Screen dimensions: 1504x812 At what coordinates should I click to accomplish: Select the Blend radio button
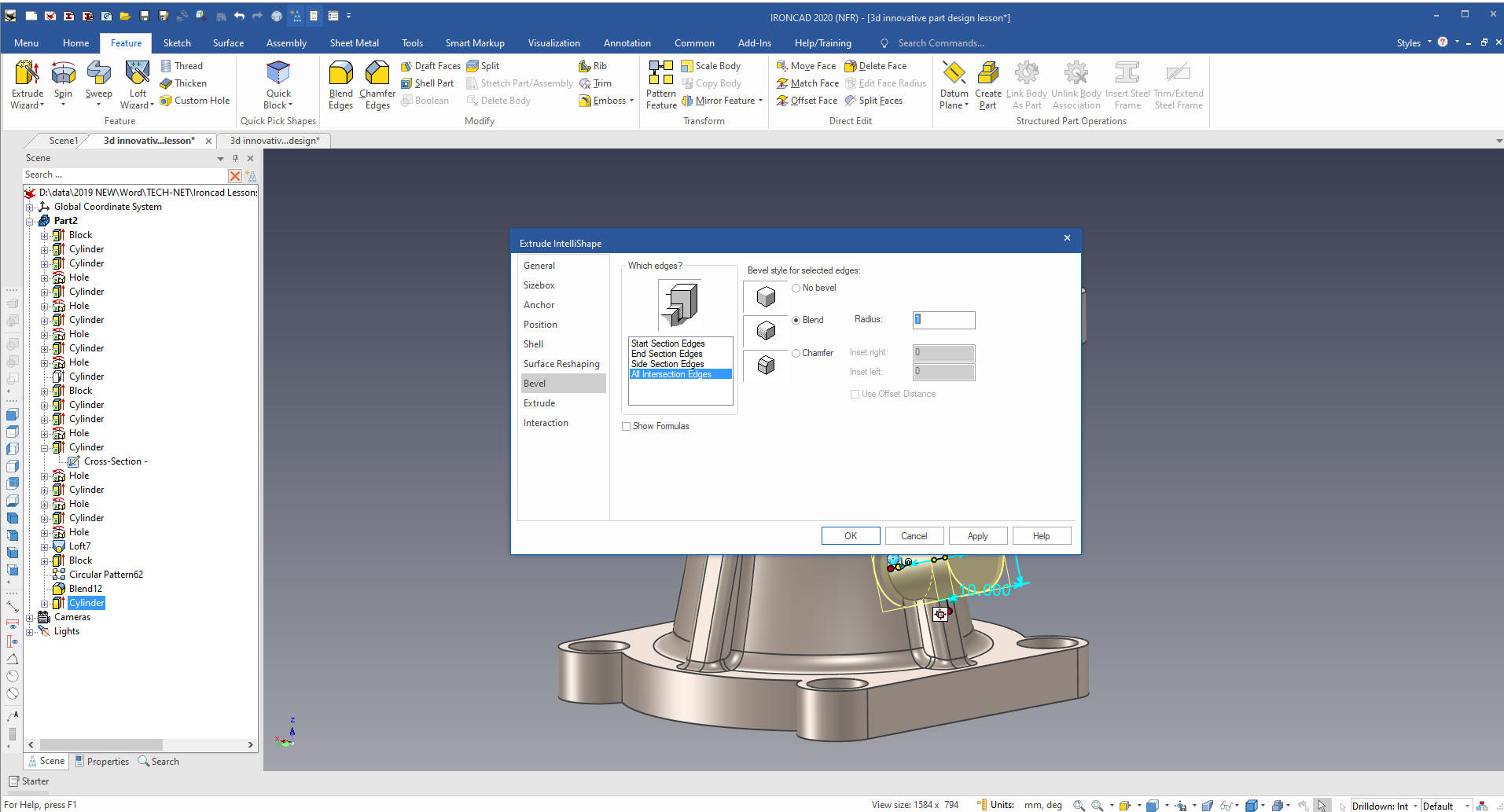pos(796,321)
